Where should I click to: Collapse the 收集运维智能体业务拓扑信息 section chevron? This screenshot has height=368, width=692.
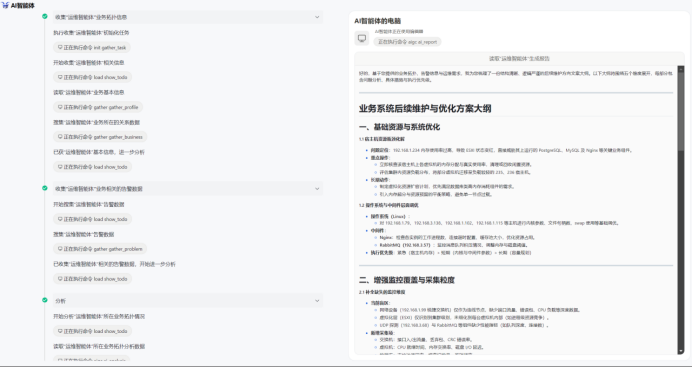[317, 17]
